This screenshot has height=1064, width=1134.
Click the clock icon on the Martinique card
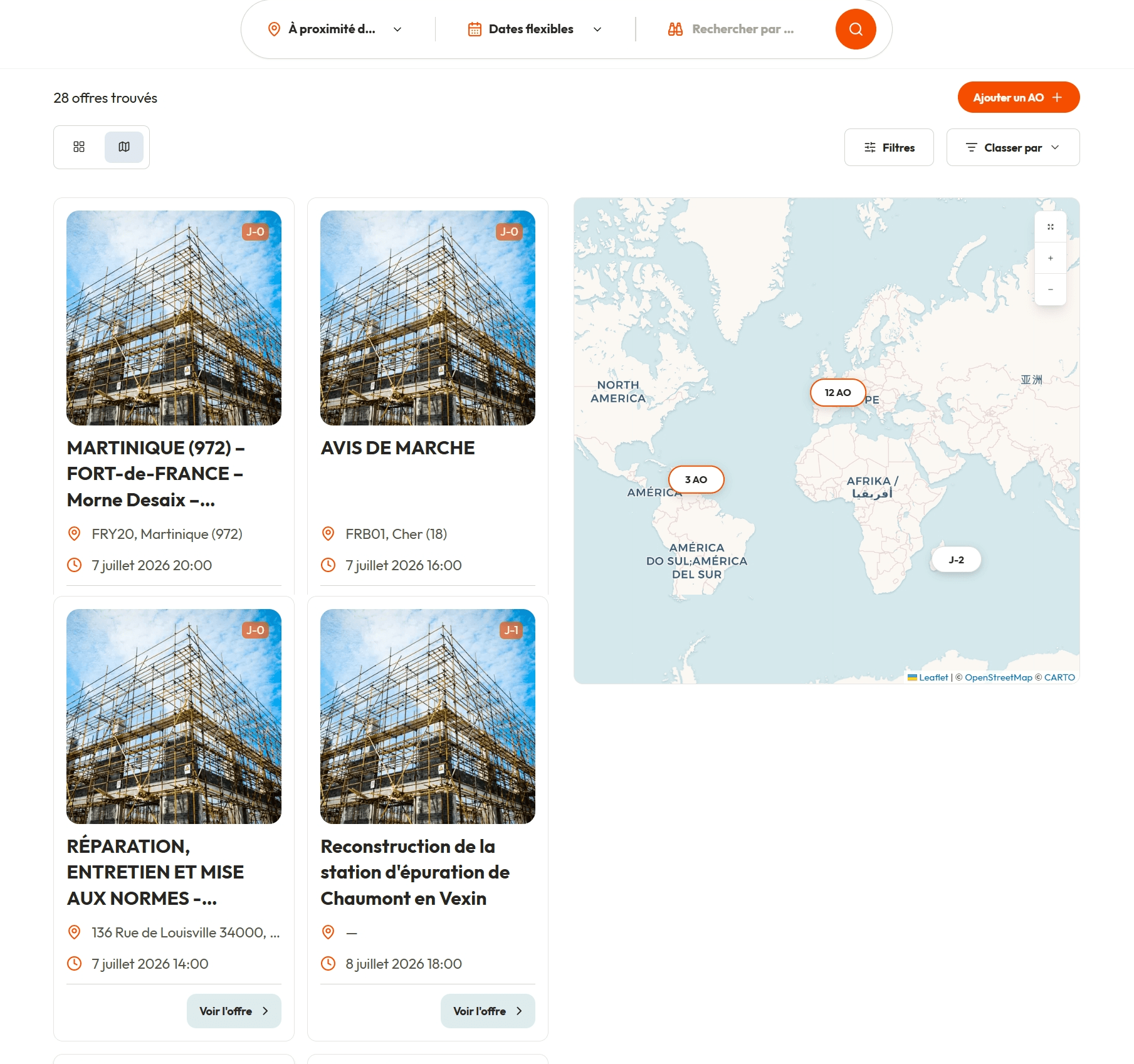74,565
